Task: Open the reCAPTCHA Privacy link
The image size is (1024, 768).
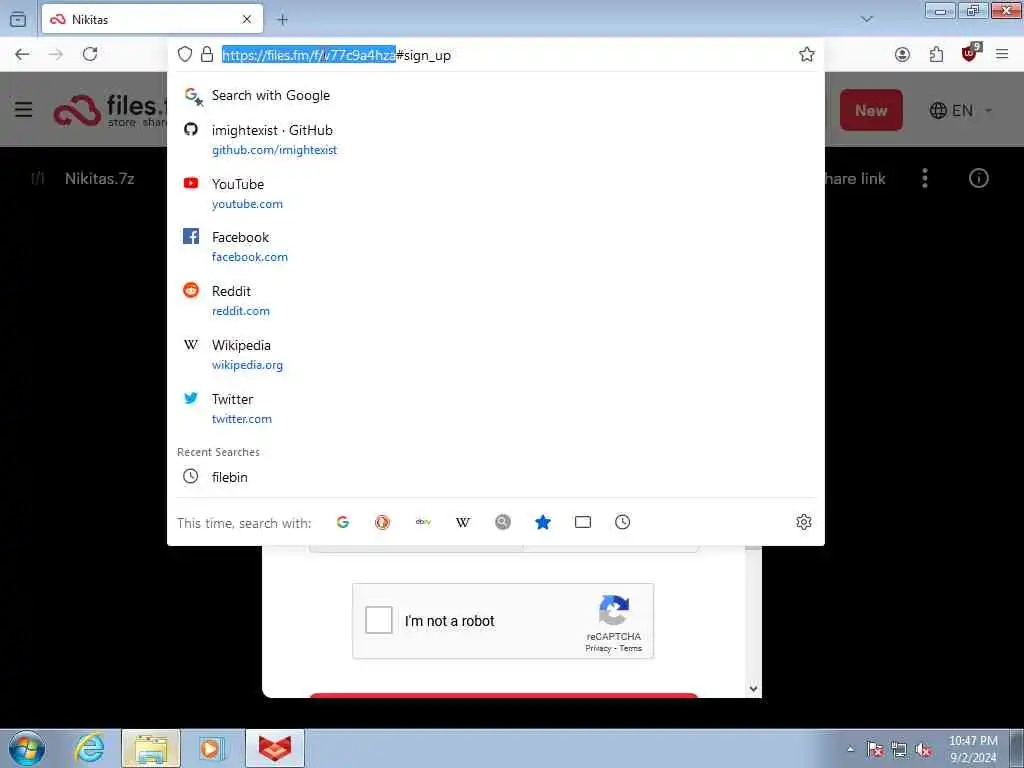Action: pyautogui.click(x=598, y=648)
